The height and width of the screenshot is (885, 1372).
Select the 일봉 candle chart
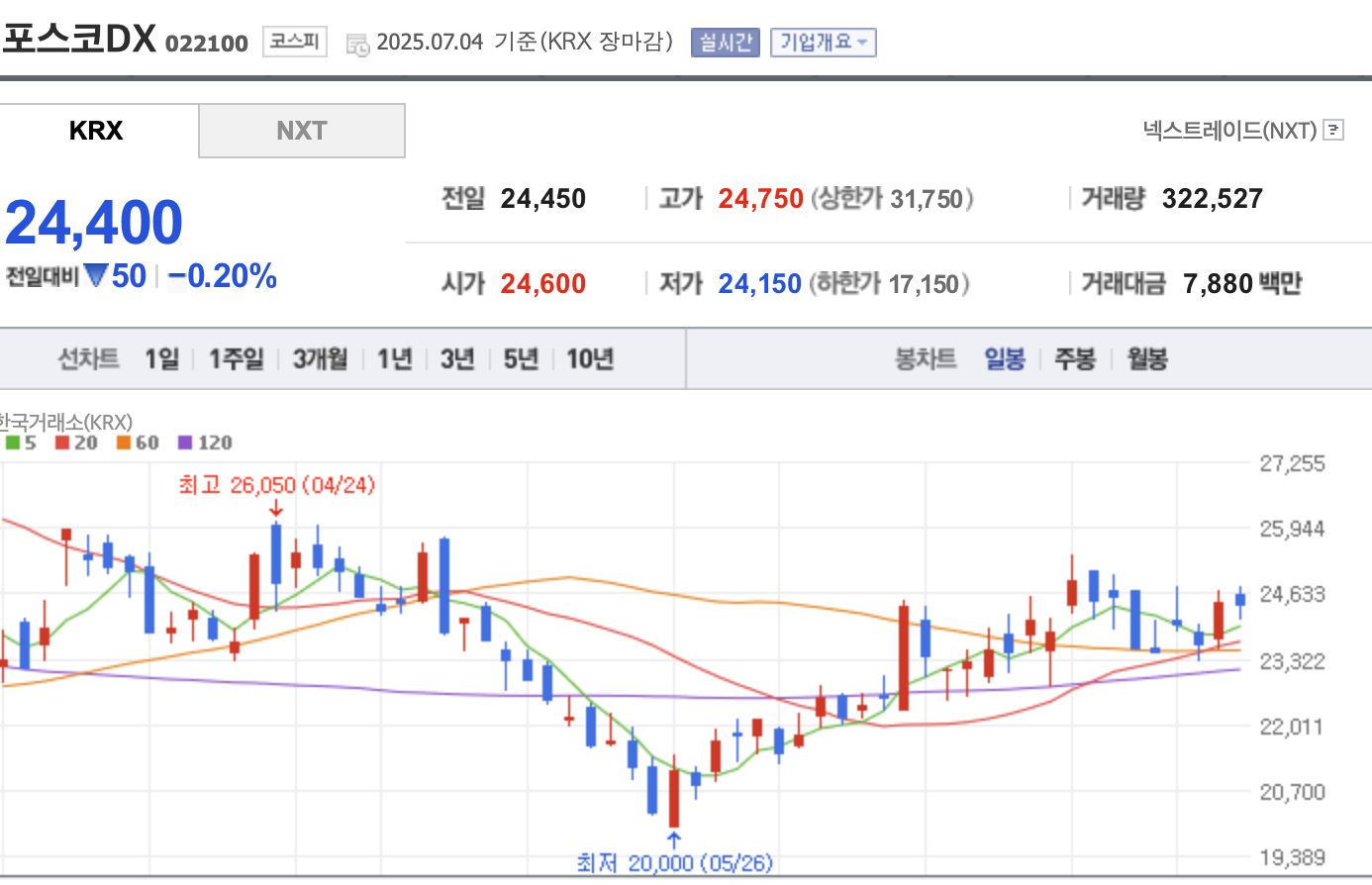pos(1005,358)
